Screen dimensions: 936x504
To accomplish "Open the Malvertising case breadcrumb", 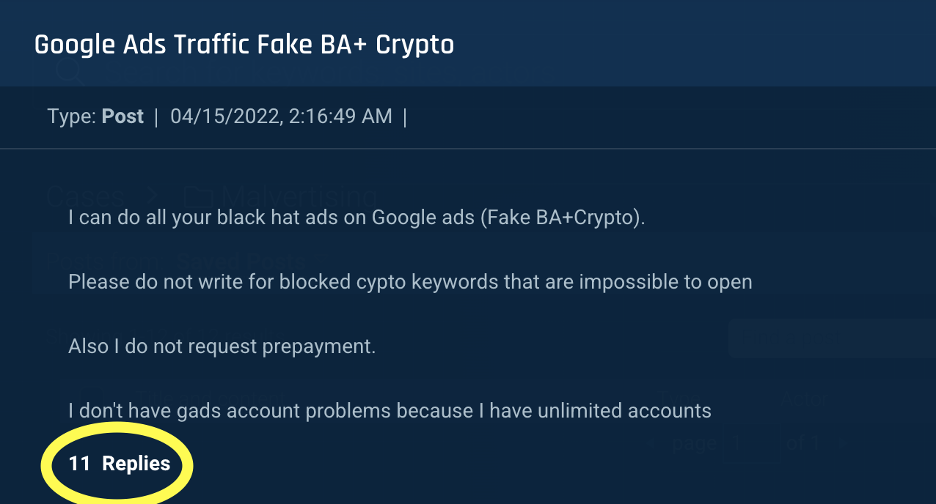I will click(298, 196).
